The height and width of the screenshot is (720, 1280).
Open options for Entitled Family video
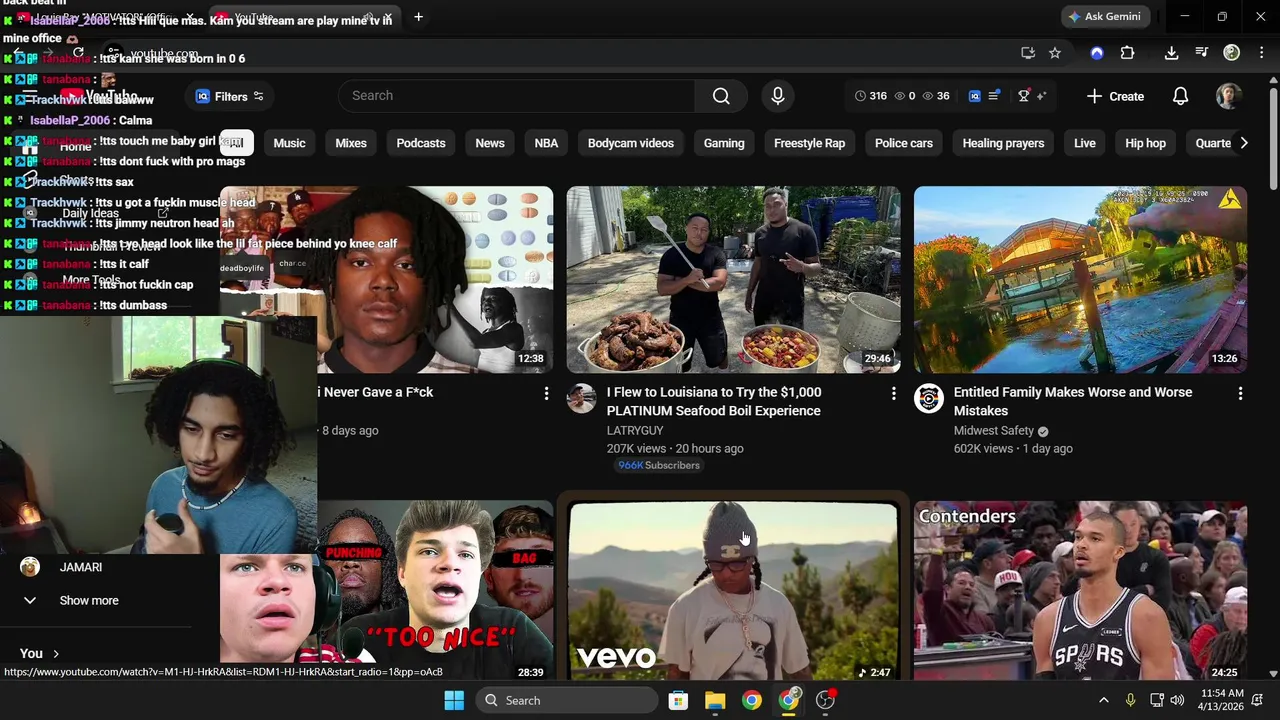click(x=1240, y=394)
